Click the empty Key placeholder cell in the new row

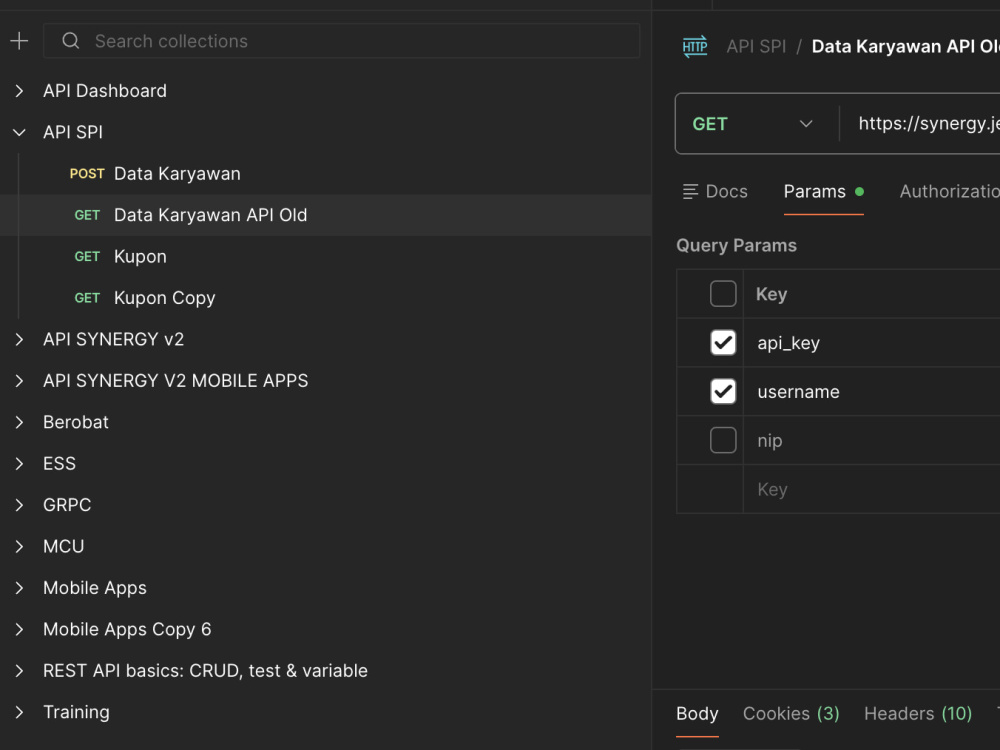click(871, 489)
